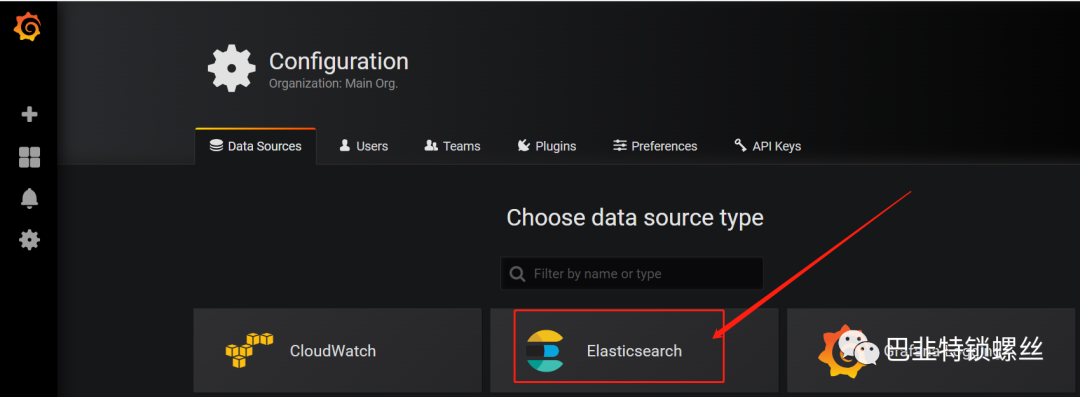This screenshot has width=1080, height=397.
Task: Switch to the Data Sources tab
Action: pyautogui.click(x=256, y=146)
